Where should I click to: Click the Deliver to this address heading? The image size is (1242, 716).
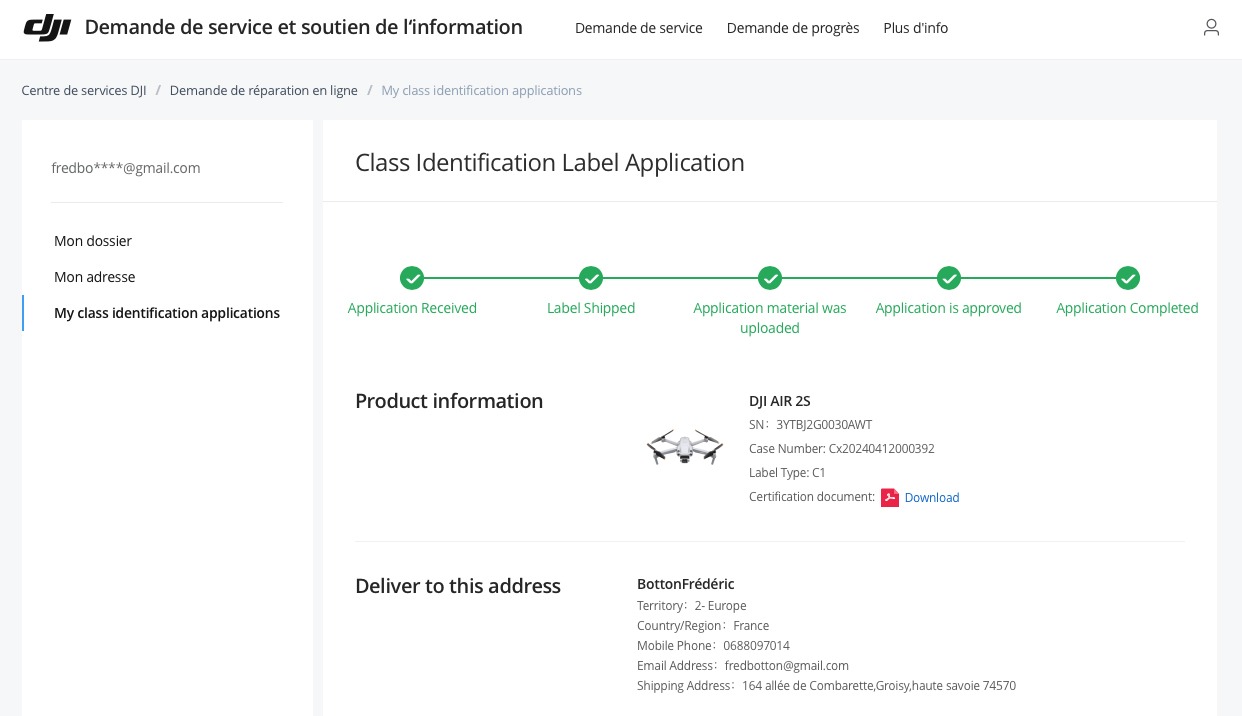tap(458, 586)
